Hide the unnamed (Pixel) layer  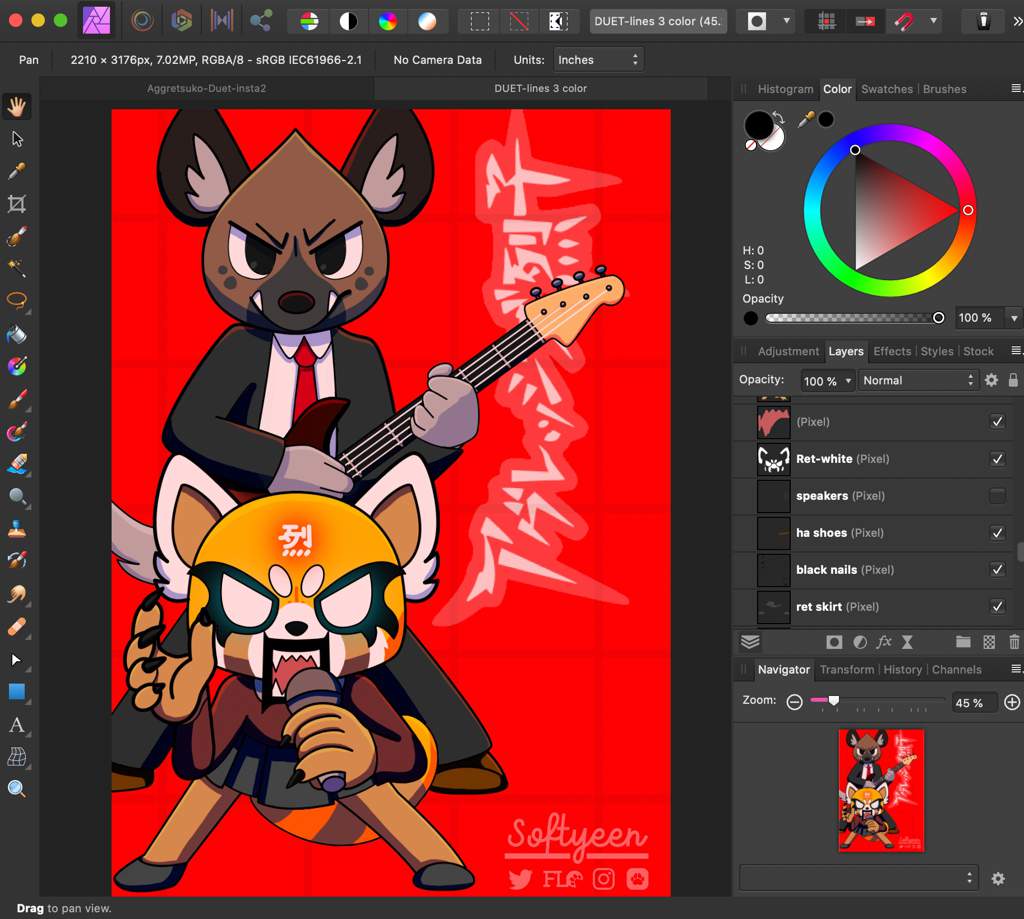pos(997,422)
